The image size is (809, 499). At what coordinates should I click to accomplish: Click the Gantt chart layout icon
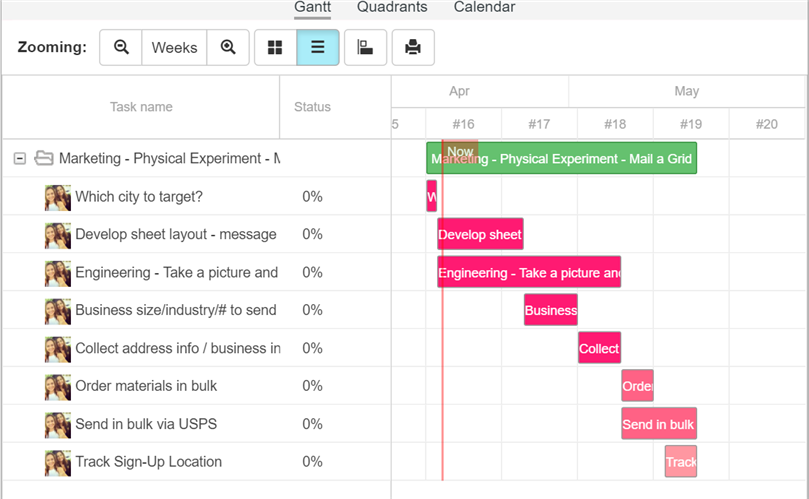[x=365, y=47]
